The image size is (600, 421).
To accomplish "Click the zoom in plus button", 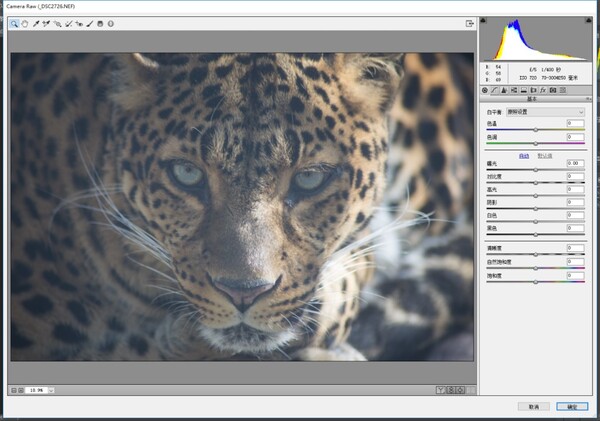I will pyautogui.click(x=21, y=390).
